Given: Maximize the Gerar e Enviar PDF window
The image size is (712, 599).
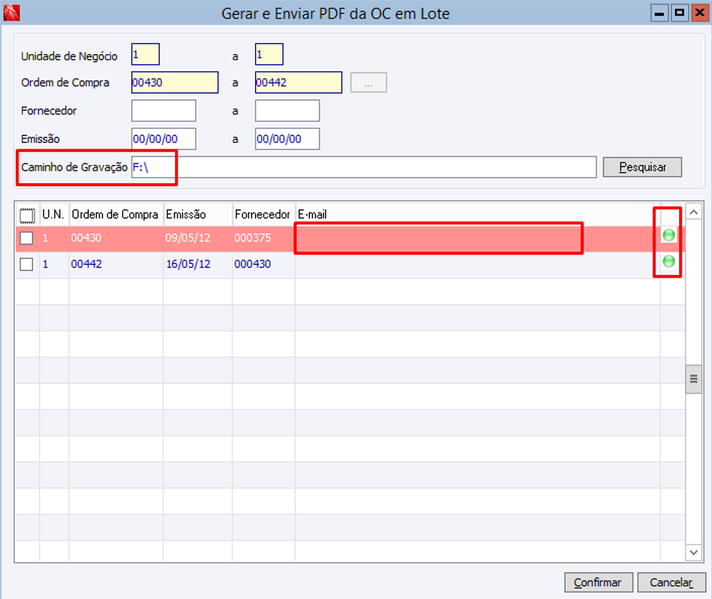Looking at the screenshot, I should pos(679,13).
